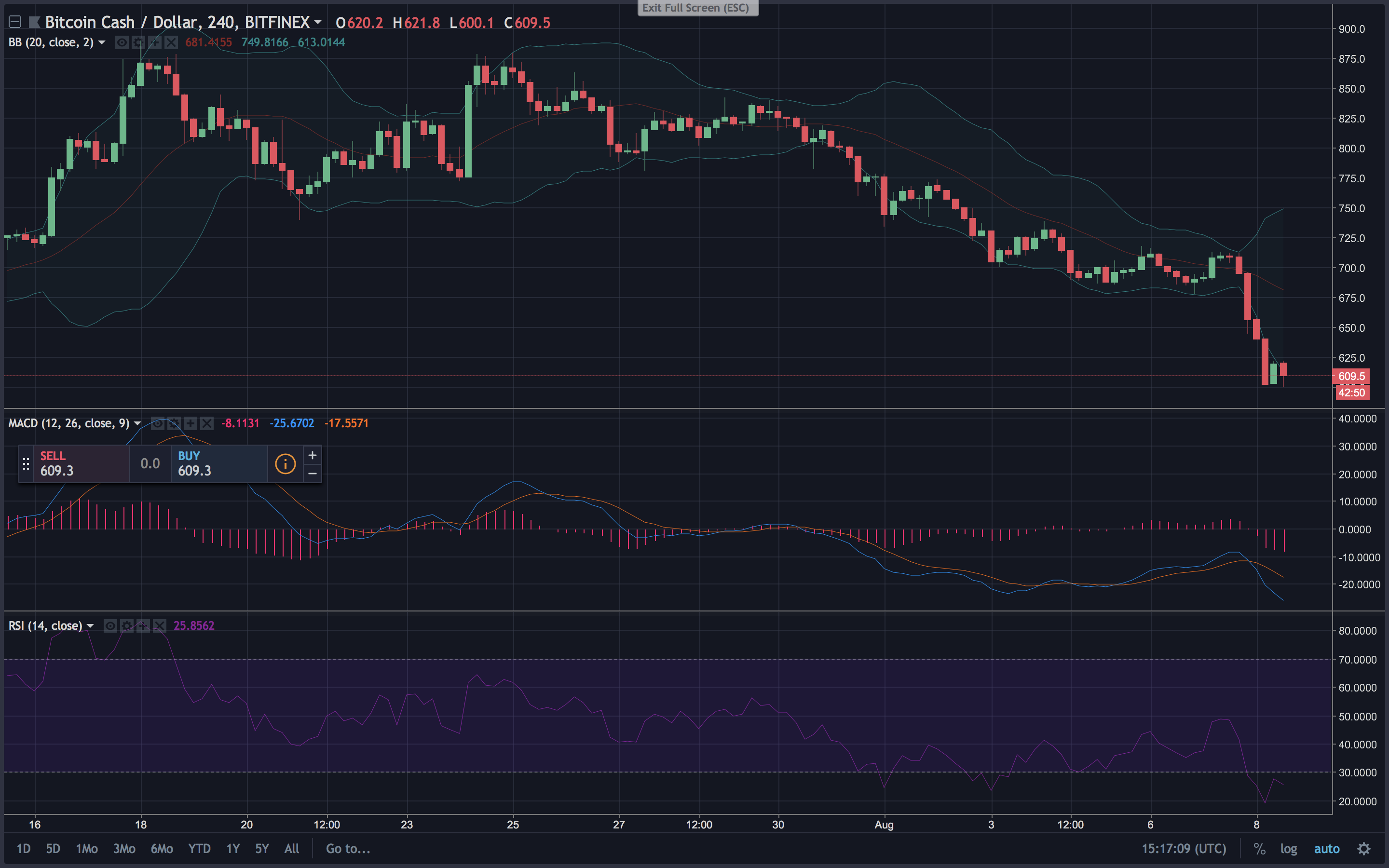Open the RSI indicator settings gear
This screenshot has height=868, width=1389.
[x=127, y=626]
